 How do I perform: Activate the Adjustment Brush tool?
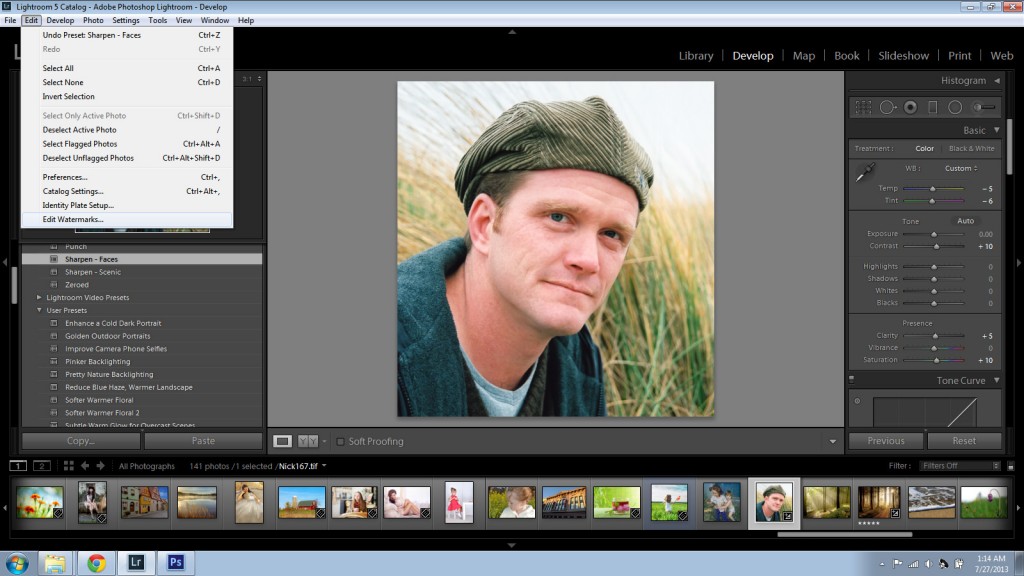(981, 107)
